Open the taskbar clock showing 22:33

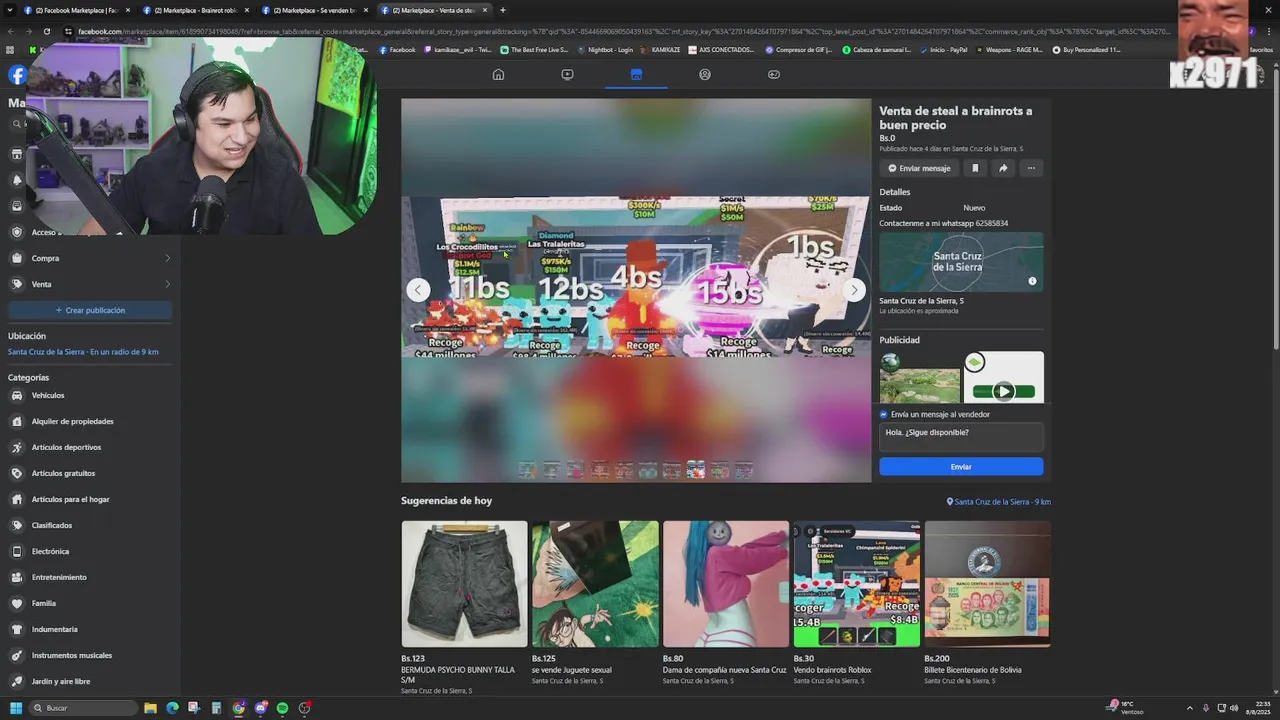tap(1256, 708)
